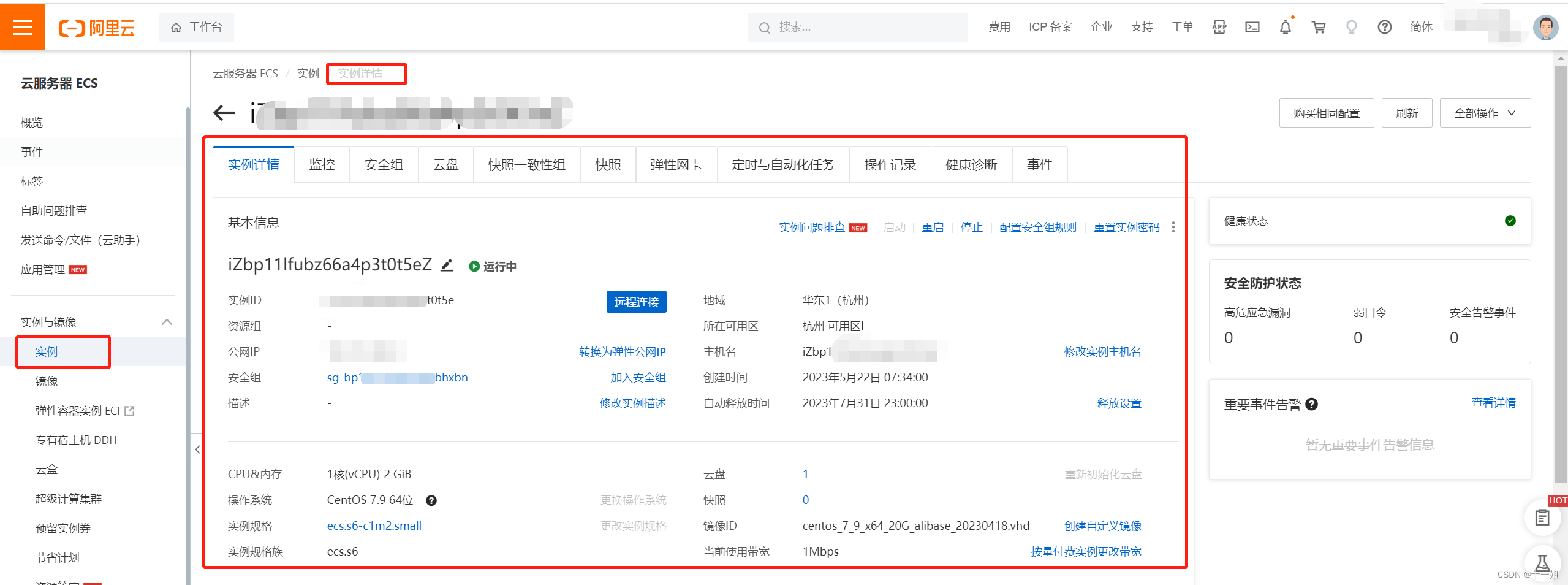Open the hamburger main menu
Viewport: 1568px width, 585px height.
[x=23, y=28]
